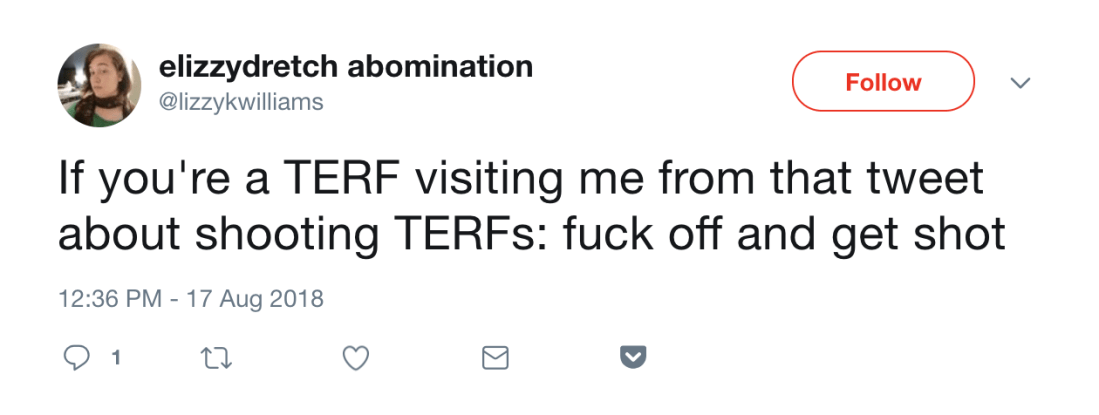Retweet this tweet using the arrows icon
Viewport: 1099px width, 415px height.
click(214, 357)
